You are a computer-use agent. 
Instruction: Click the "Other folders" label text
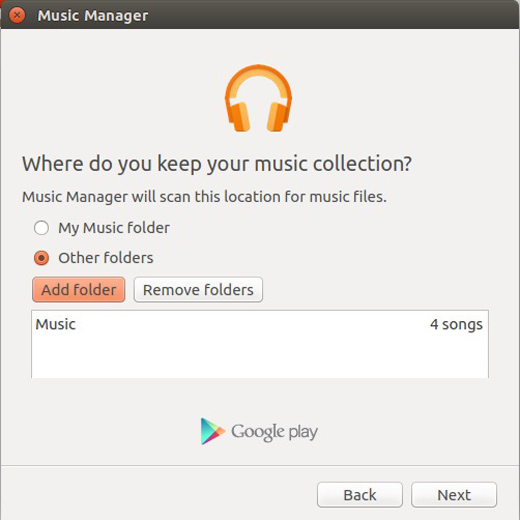click(x=106, y=258)
